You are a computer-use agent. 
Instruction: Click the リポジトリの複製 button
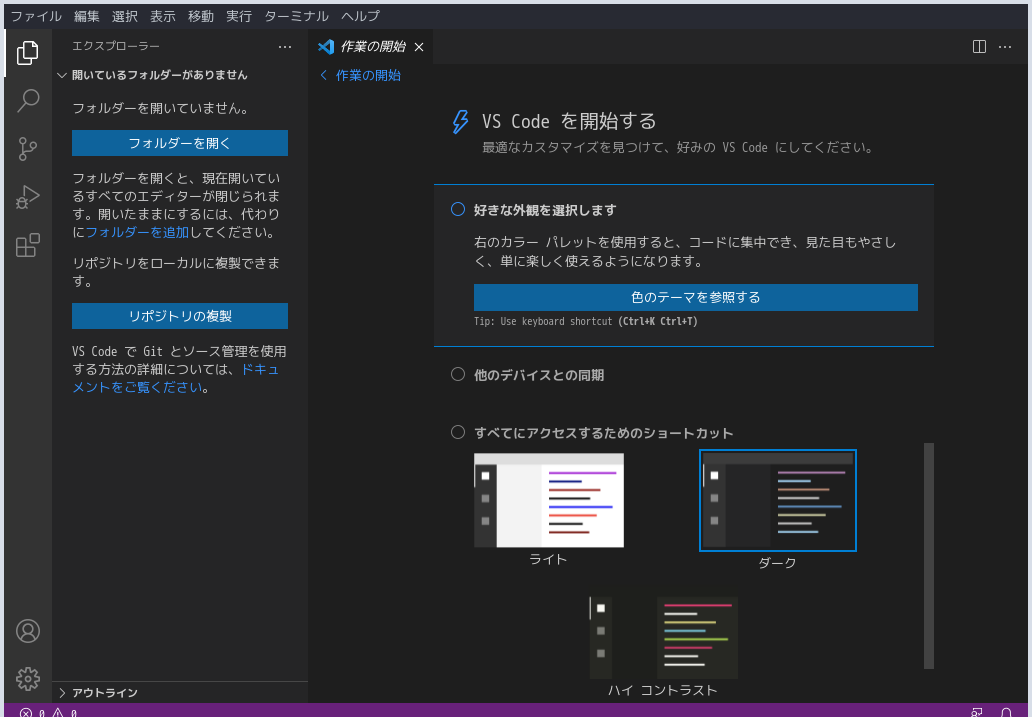pos(180,316)
